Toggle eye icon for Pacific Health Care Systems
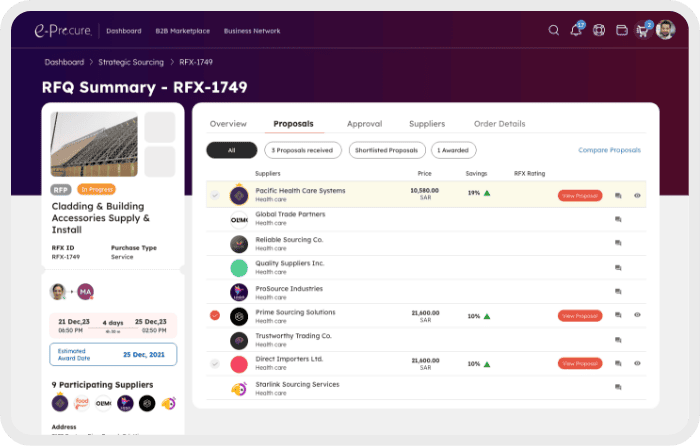Screen dimensions: 700x446 637,195
